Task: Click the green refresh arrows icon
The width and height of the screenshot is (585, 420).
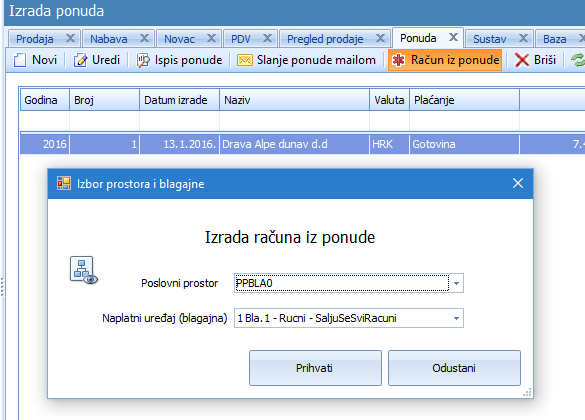Action: click(x=578, y=60)
